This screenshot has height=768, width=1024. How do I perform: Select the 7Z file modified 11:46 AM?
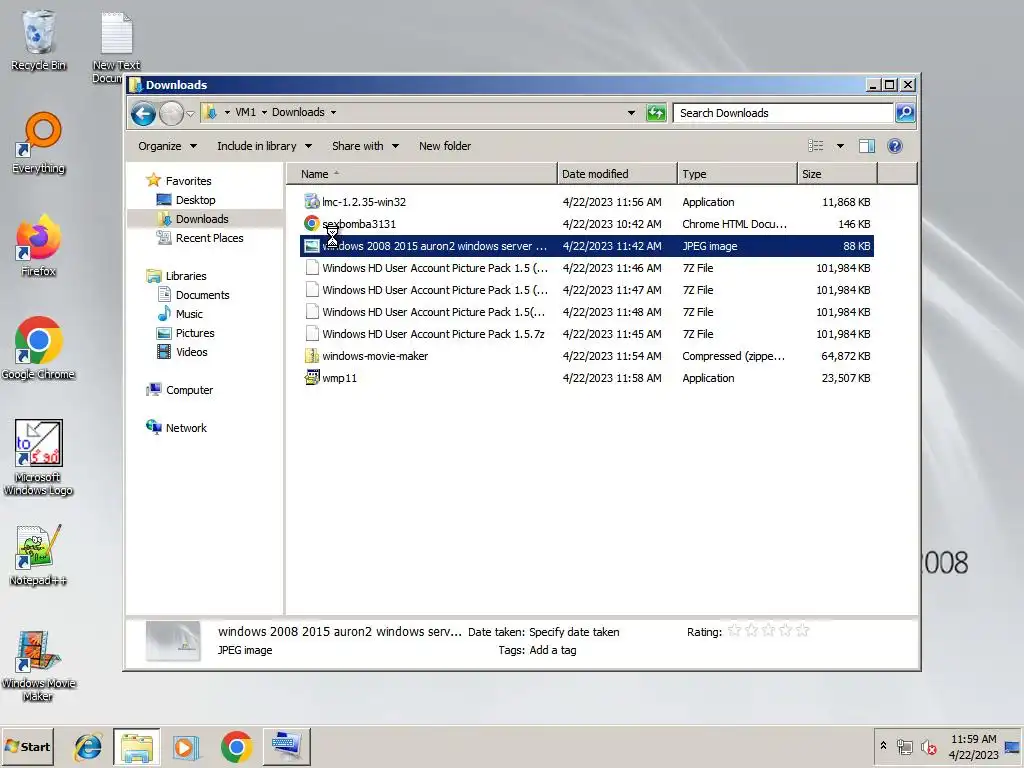pyautogui.click(x=586, y=268)
